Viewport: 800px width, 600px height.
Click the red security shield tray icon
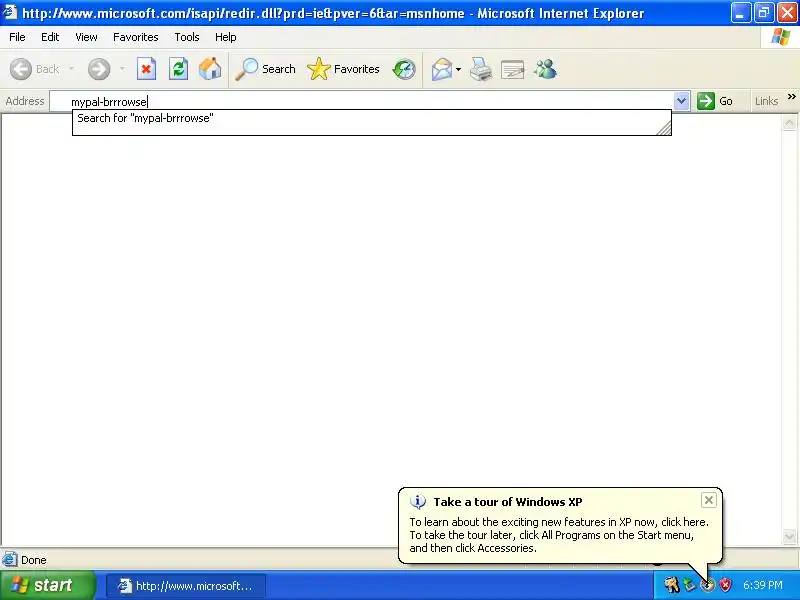click(725, 585)
